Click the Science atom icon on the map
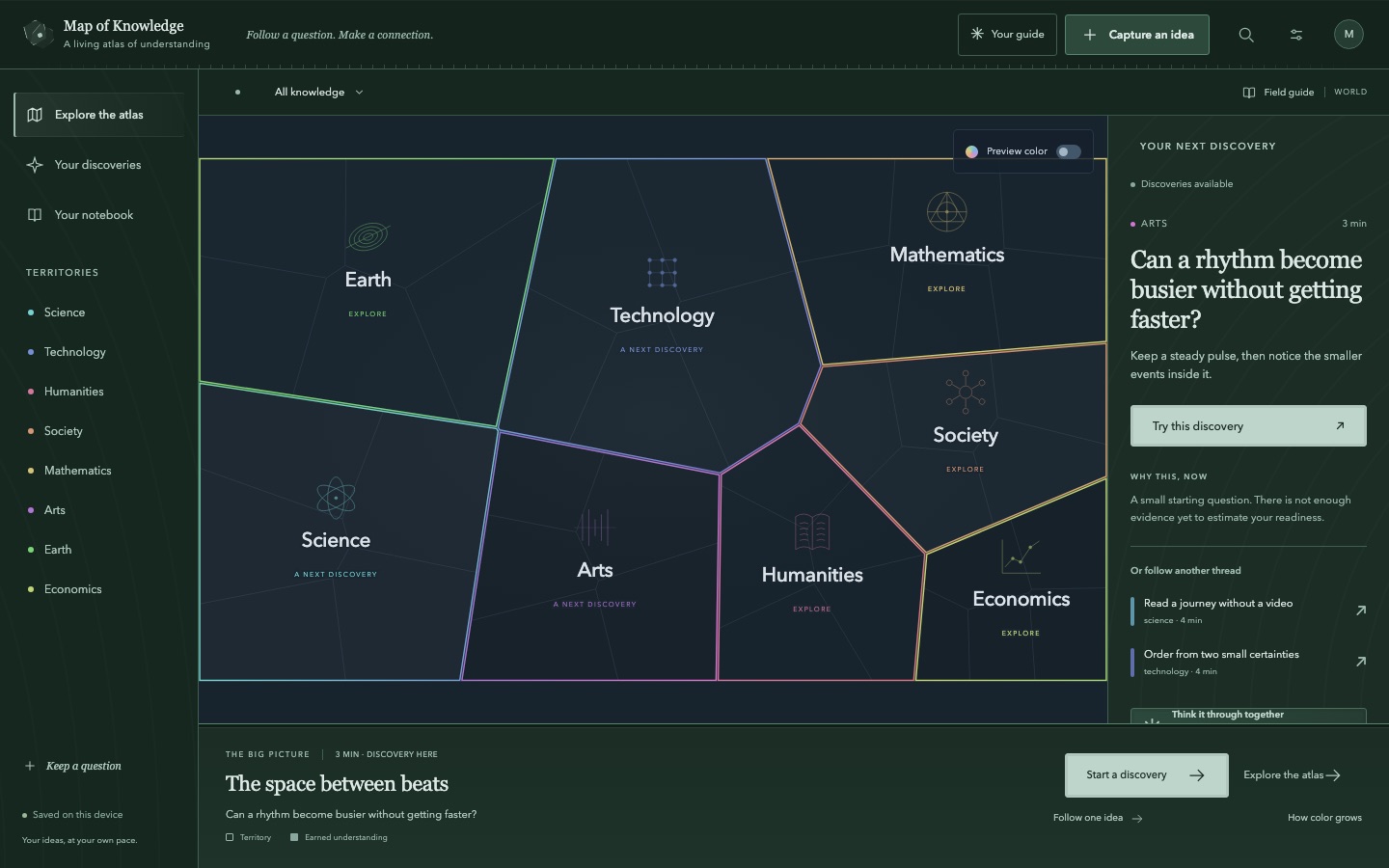The height and width of the screenshot is (868, 1389). pos(336,498)
